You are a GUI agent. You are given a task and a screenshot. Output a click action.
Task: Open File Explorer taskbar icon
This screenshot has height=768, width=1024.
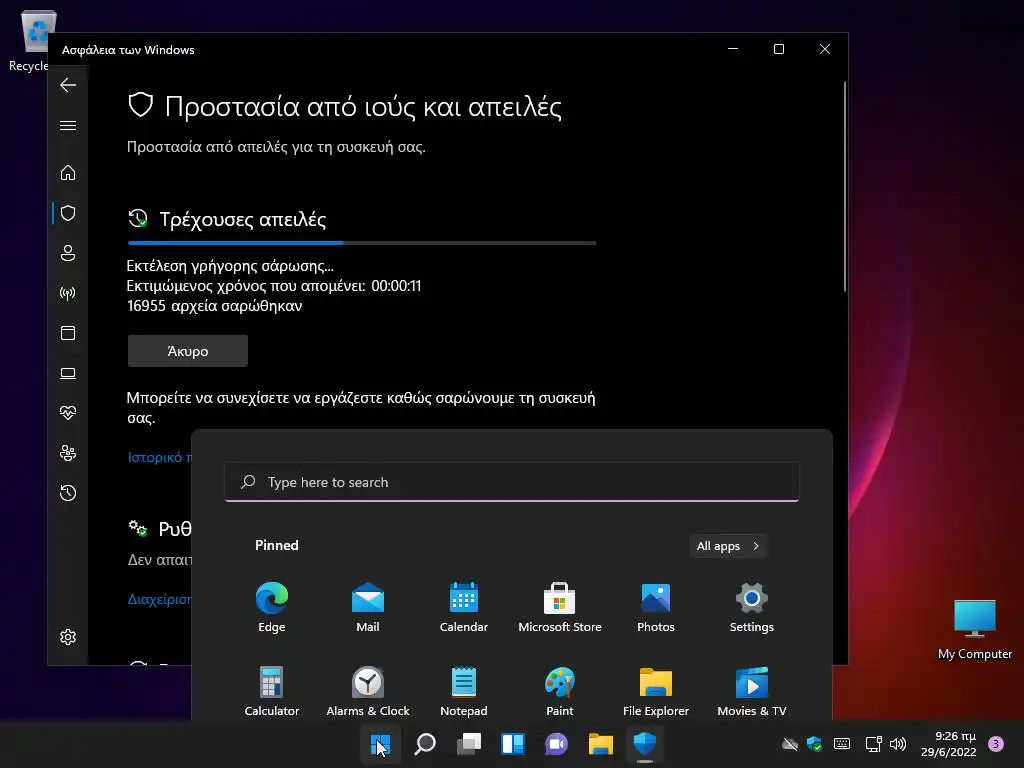(x=601, y=744)
